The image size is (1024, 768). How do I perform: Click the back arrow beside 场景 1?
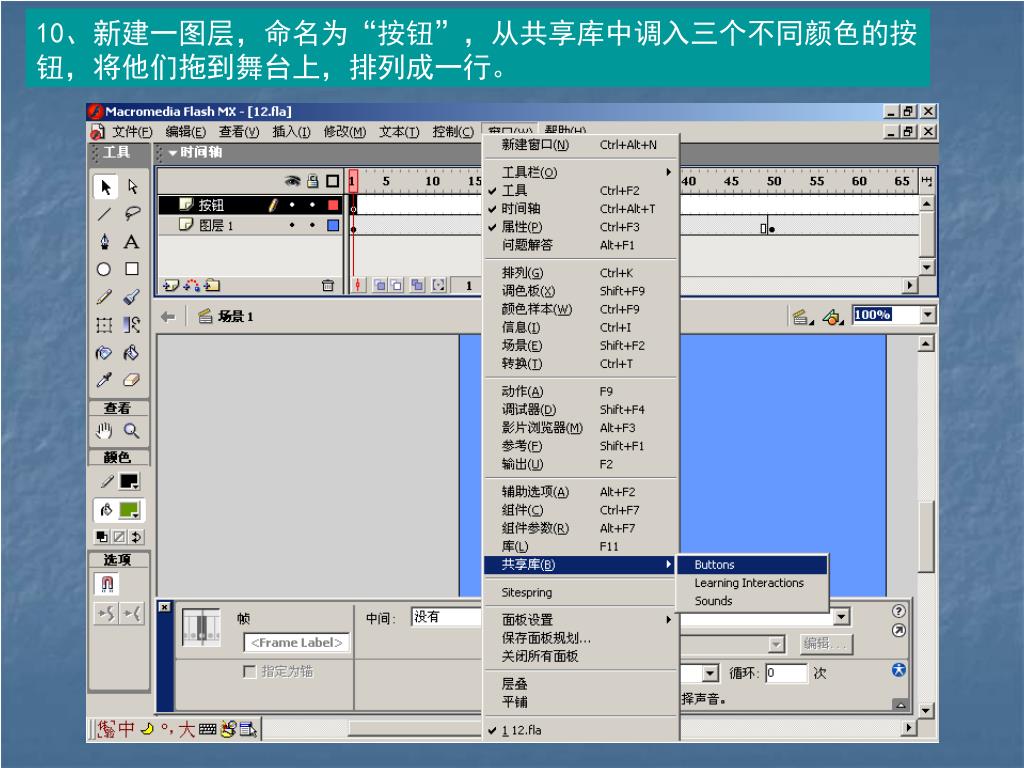click(168, 317)
